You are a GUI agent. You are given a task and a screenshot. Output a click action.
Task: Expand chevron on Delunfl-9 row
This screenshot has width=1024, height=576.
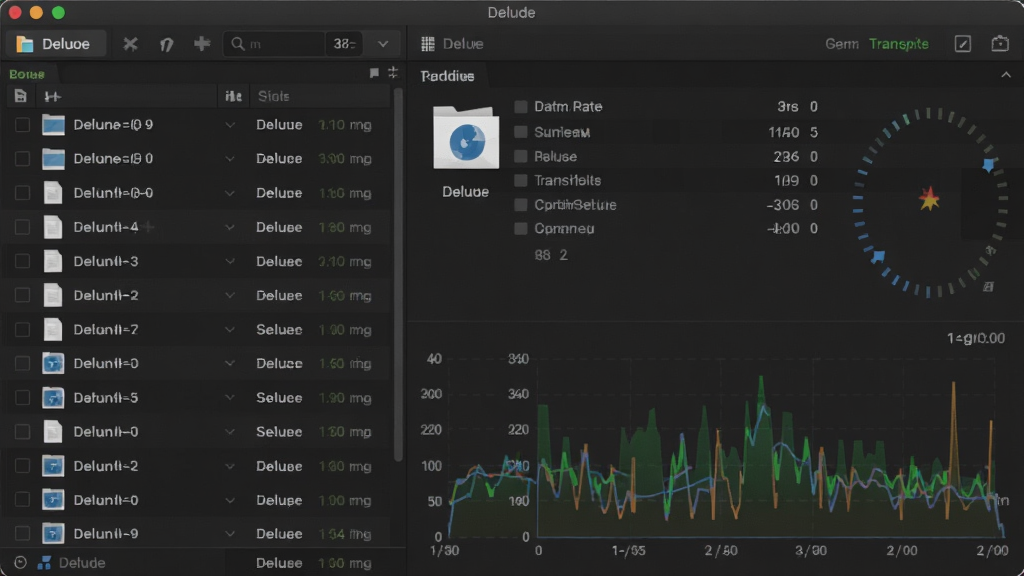click(x=230, y=534)
